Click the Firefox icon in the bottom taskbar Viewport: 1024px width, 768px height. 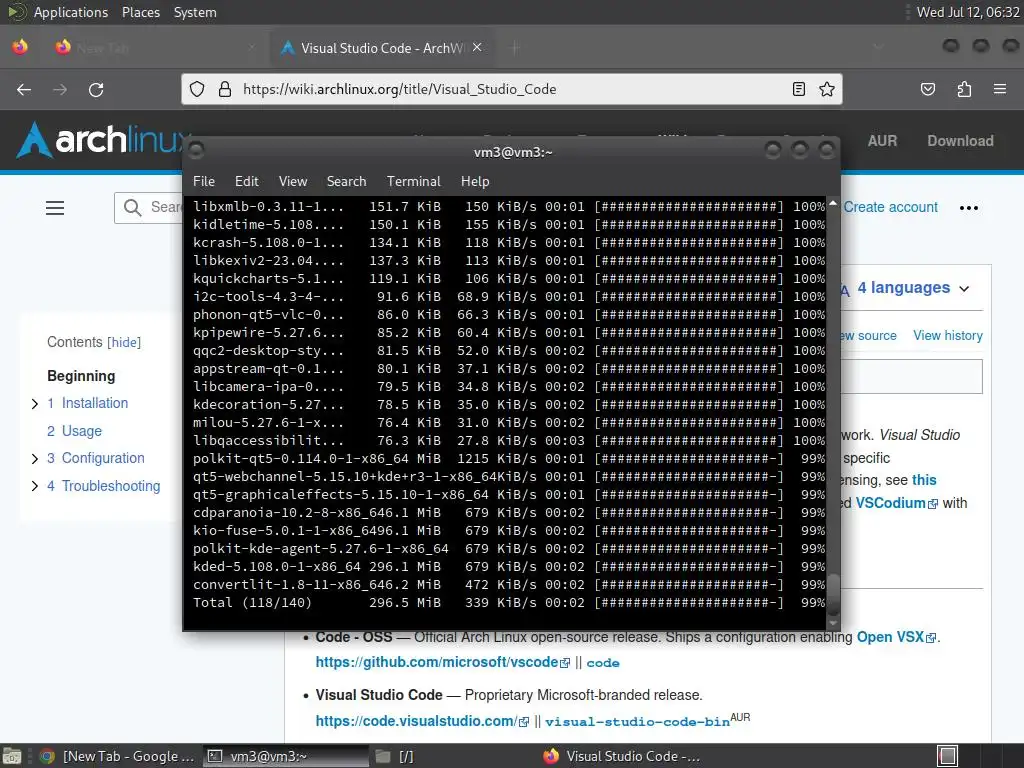coord(551,756)
